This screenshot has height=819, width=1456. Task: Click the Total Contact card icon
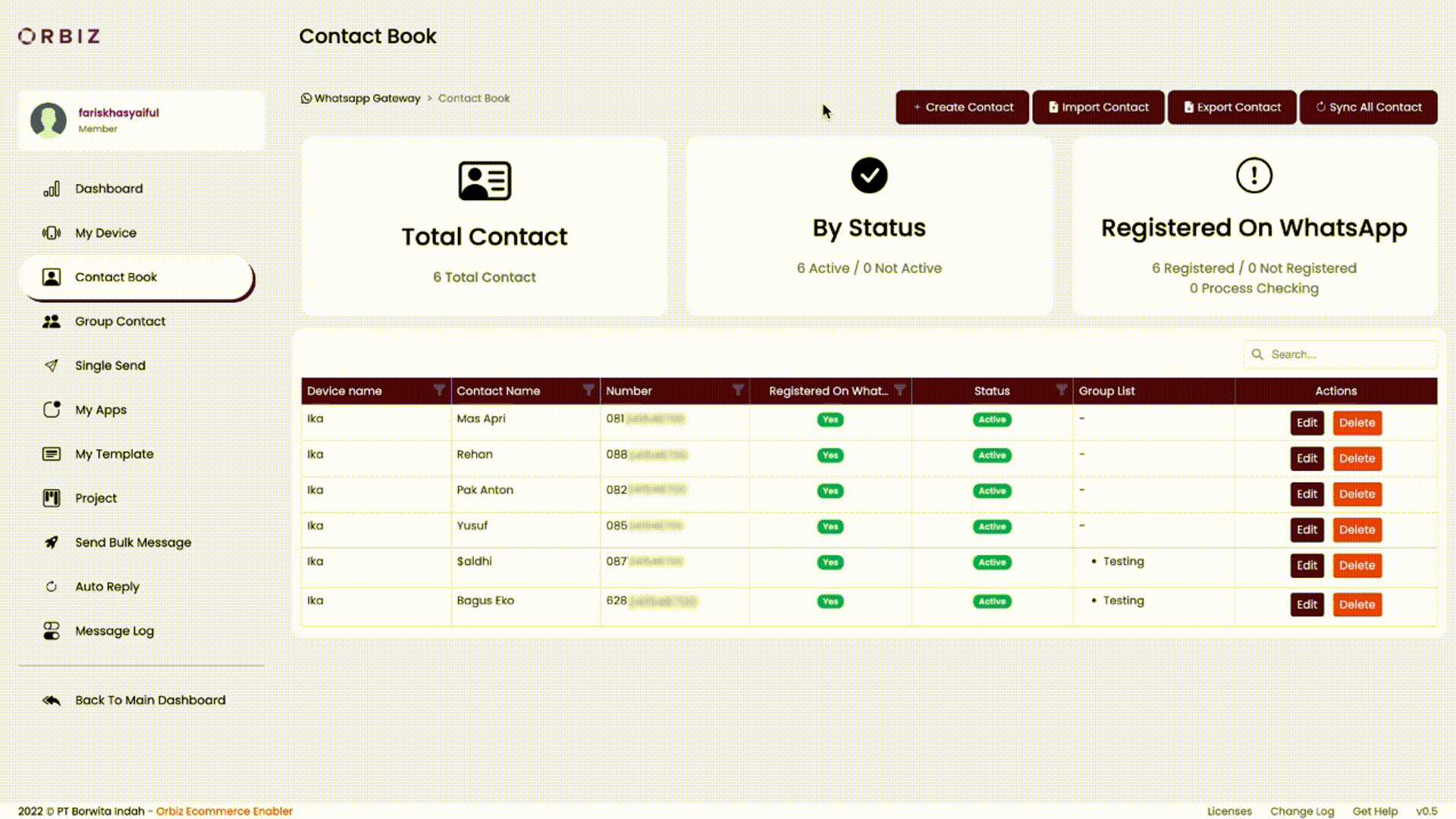pyautogui.click(x=485, y=180)
